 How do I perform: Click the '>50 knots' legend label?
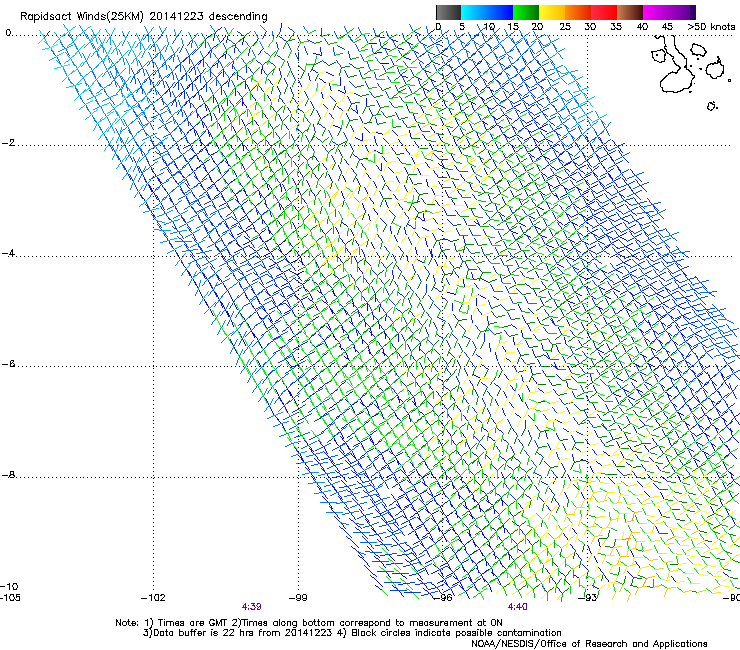click(x=711, y=27)
